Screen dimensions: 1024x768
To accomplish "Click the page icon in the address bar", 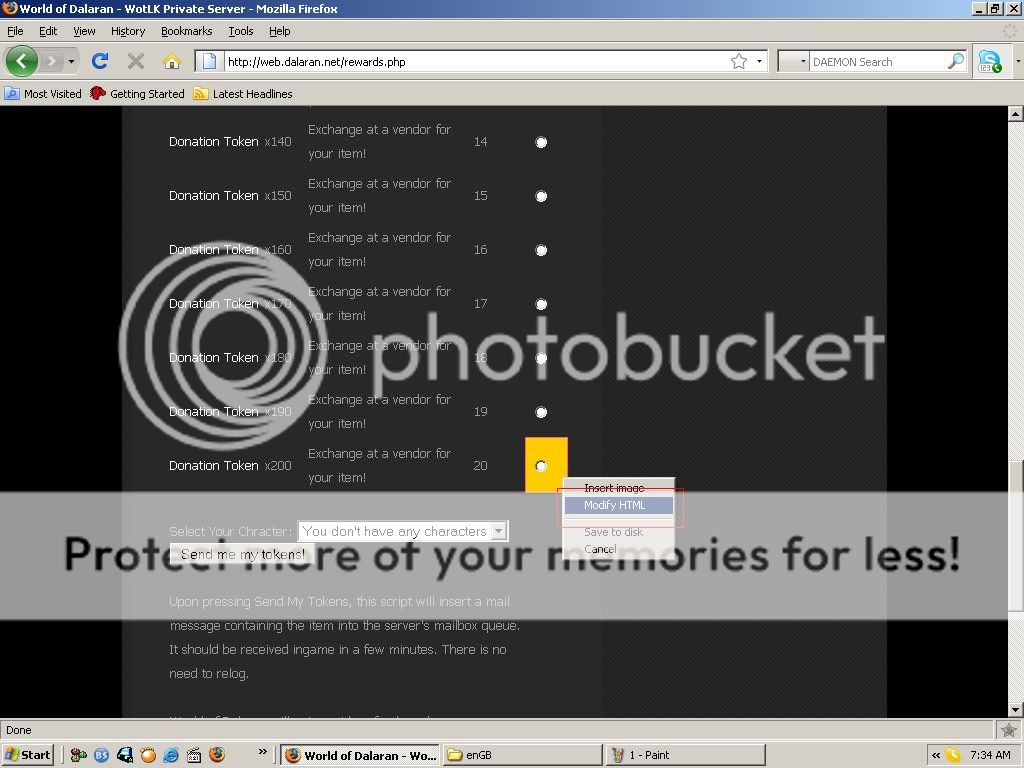I will (x=209, y=61).
